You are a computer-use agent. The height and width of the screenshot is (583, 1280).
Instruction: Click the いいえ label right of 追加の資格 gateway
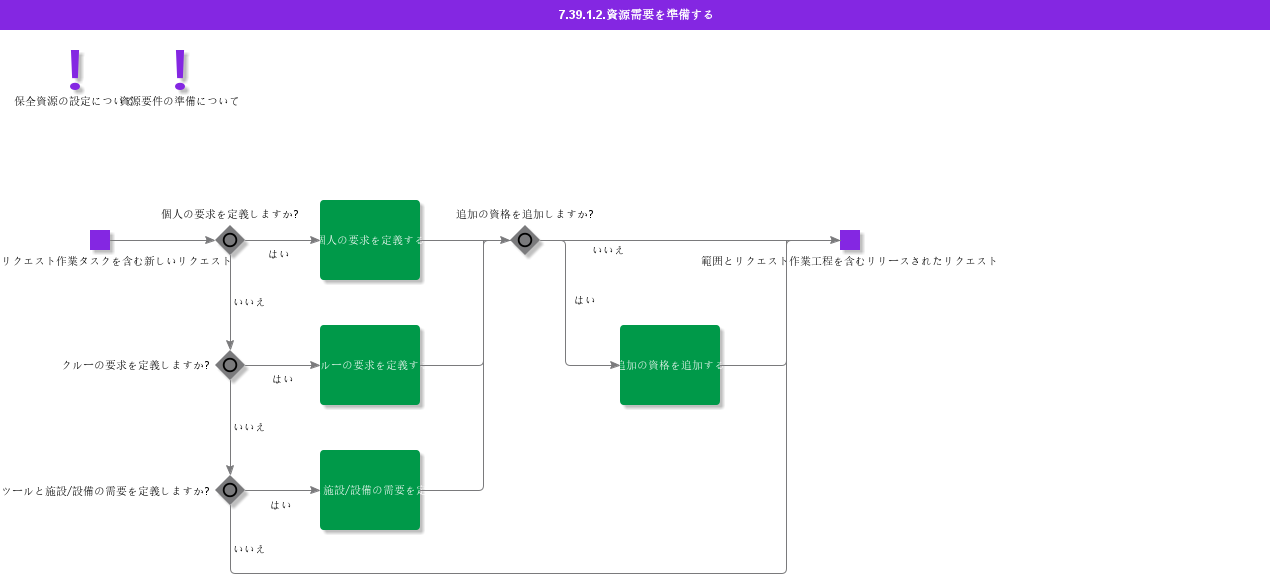point(608,250)
